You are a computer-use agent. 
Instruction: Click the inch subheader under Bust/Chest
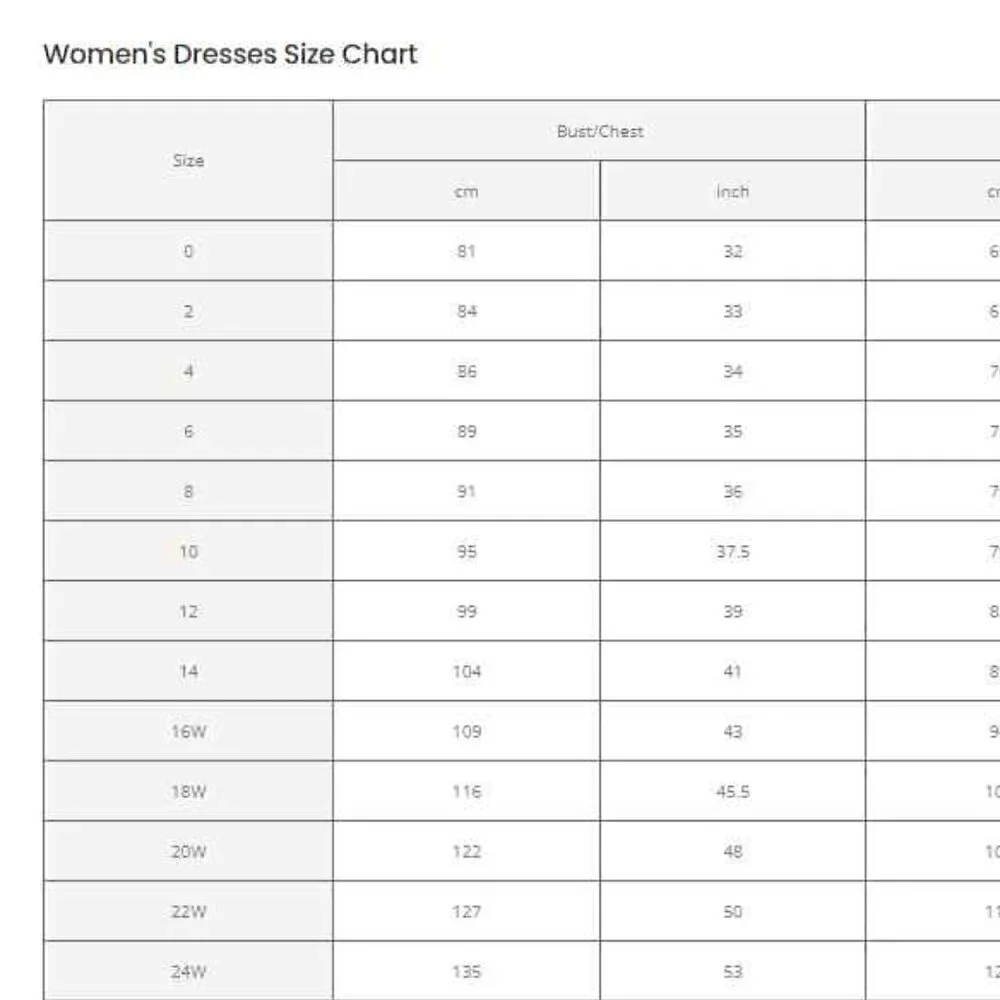click(733, 191)
